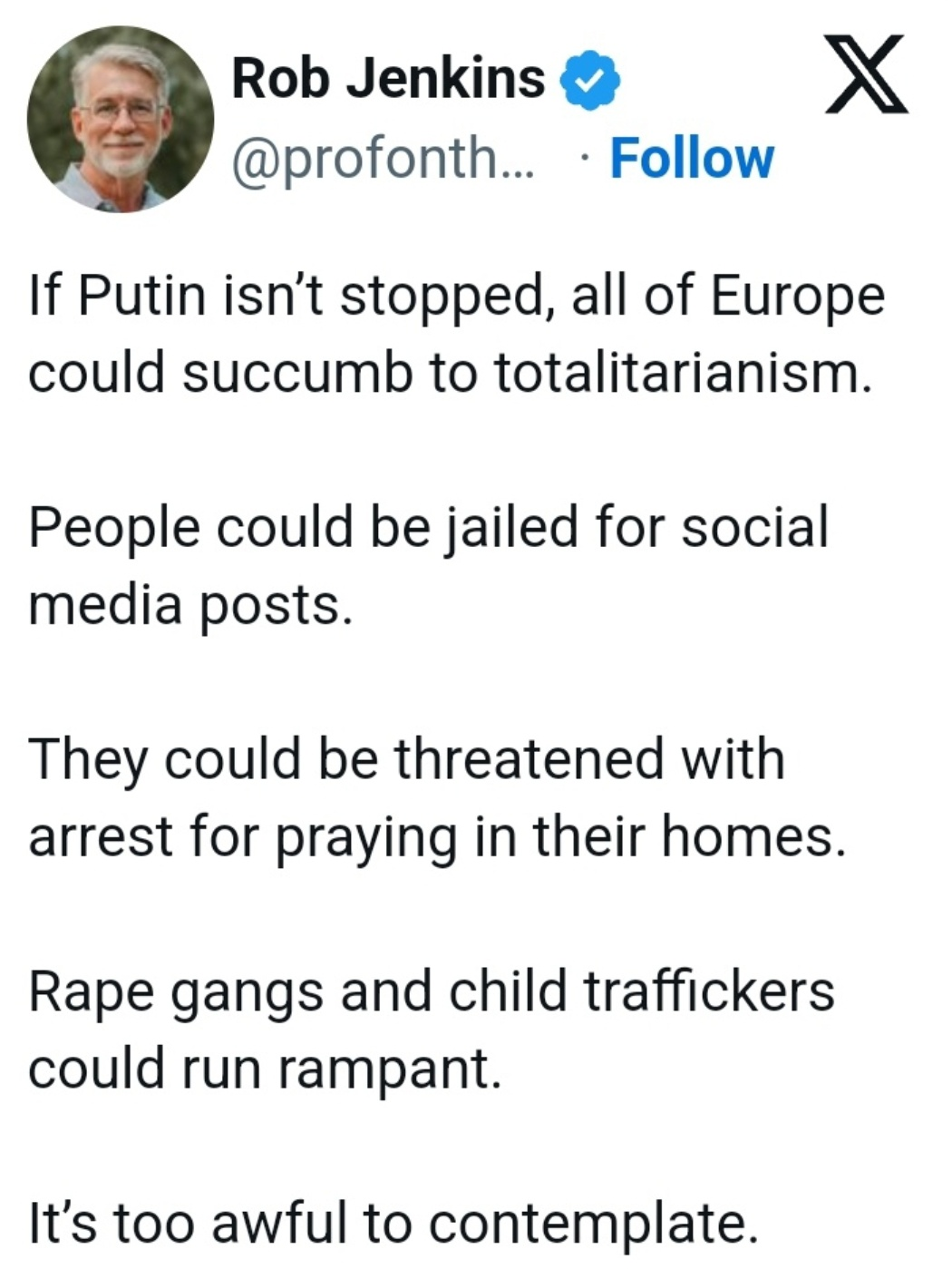Click the line "People could be jailed for social"

[x=428, y=527]
